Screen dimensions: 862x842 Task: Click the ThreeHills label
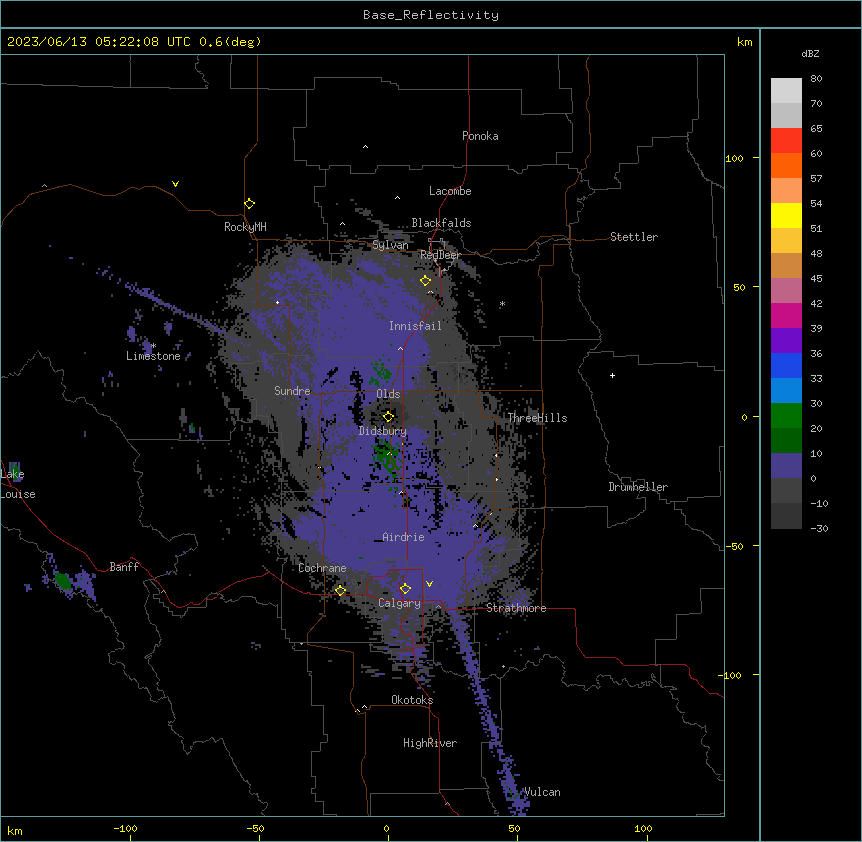pyautogui.click(x=537, y=418)
